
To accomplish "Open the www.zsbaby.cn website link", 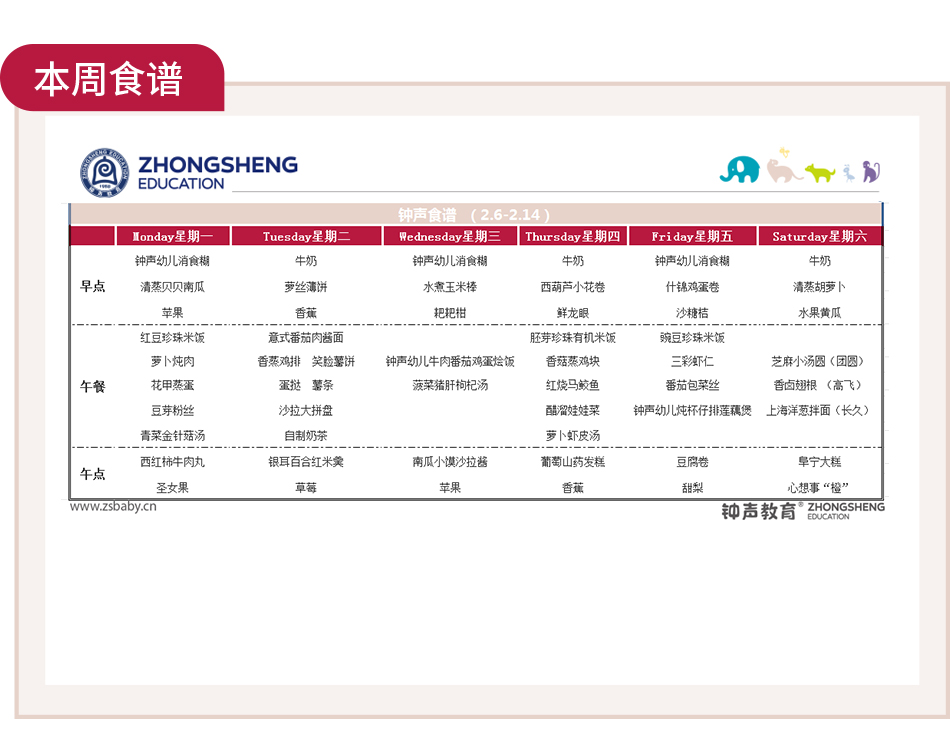I will 113,506.
